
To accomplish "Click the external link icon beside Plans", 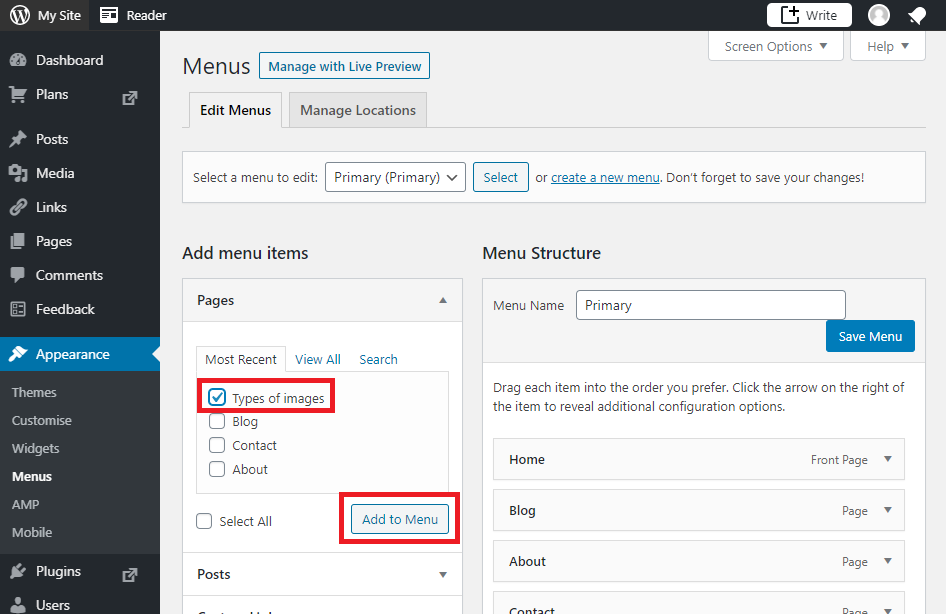I will pyautogui.click(x=130, y=98).
